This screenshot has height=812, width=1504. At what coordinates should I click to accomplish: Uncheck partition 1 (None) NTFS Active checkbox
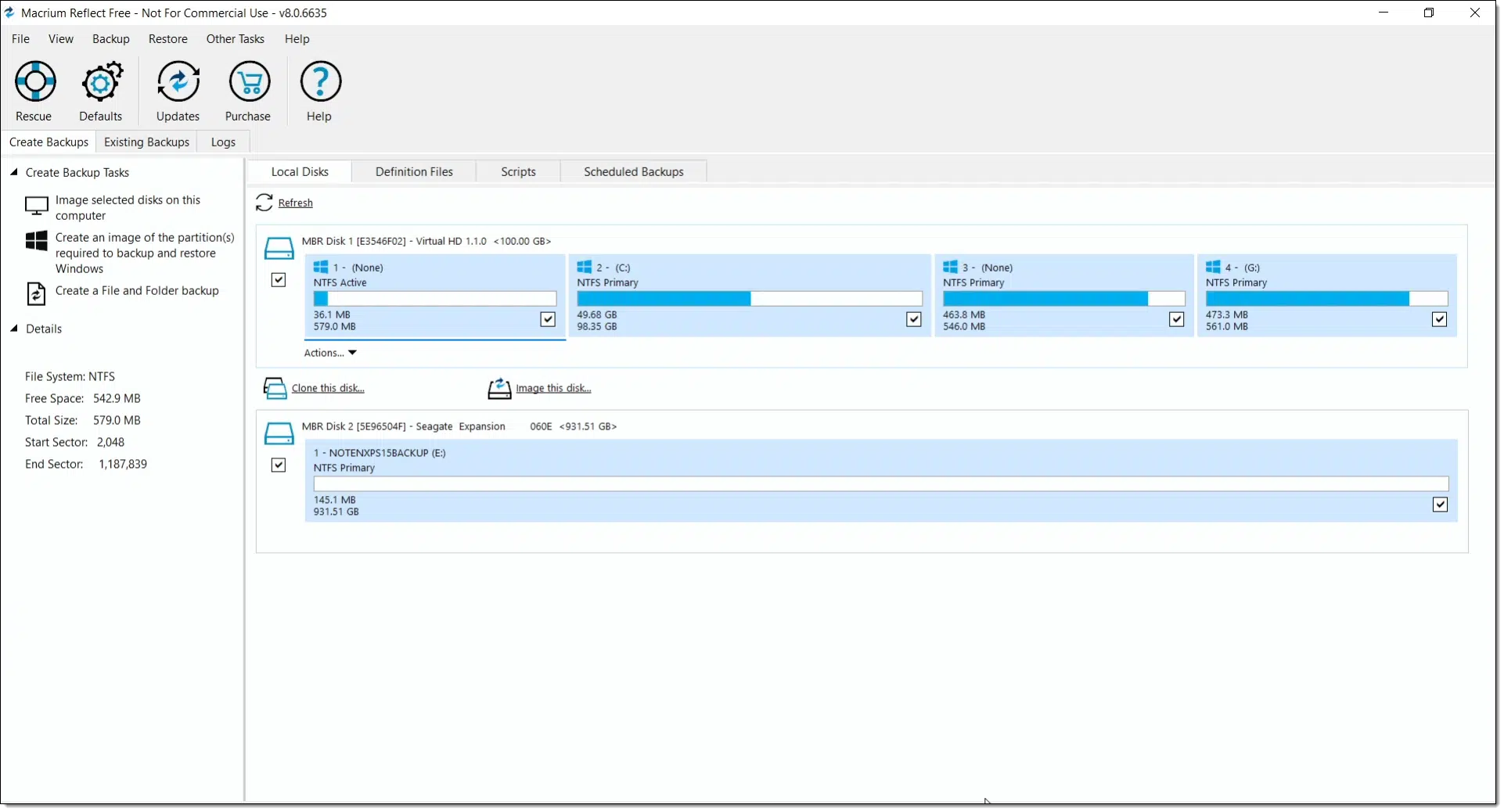[548, 319]
